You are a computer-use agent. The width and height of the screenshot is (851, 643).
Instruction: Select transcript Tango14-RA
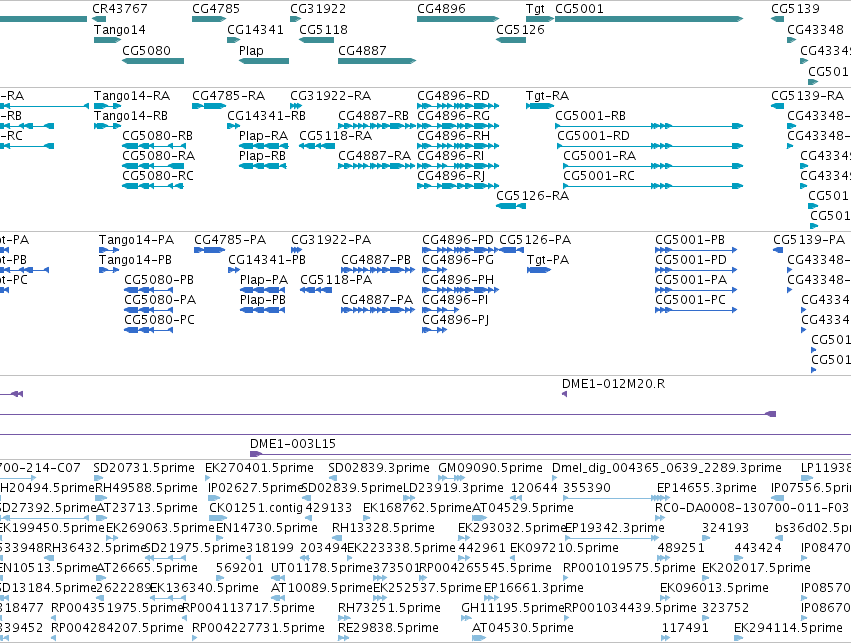click(107, 106)
